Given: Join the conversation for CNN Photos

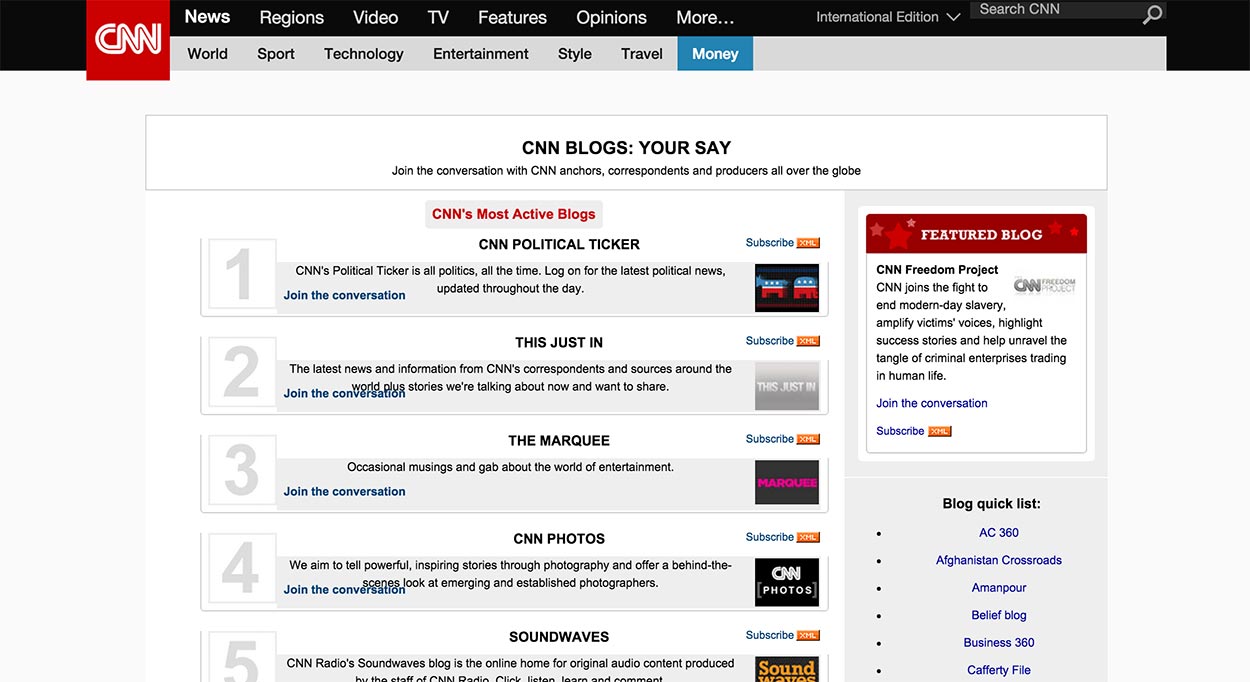Looking at the screenshot, I should pos(344,589).
